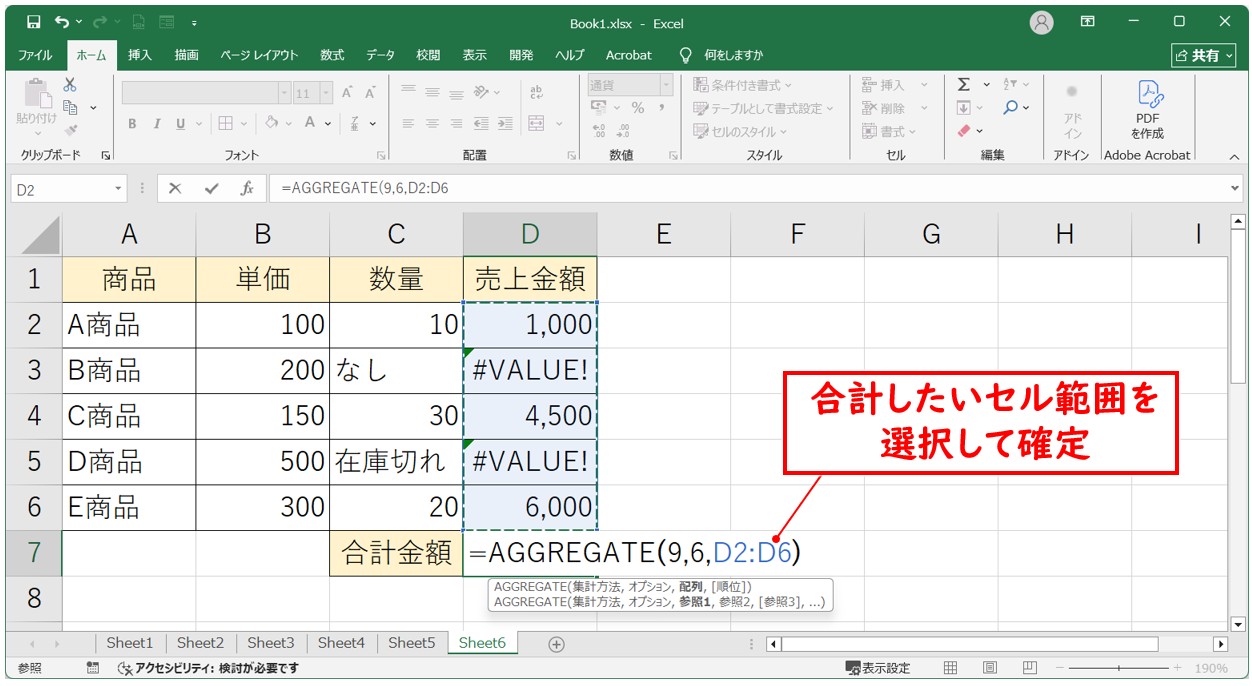This screenshot has width=1252, height=686.
Task: Toggle Bold formatting
Action: (x=132, y=124)
